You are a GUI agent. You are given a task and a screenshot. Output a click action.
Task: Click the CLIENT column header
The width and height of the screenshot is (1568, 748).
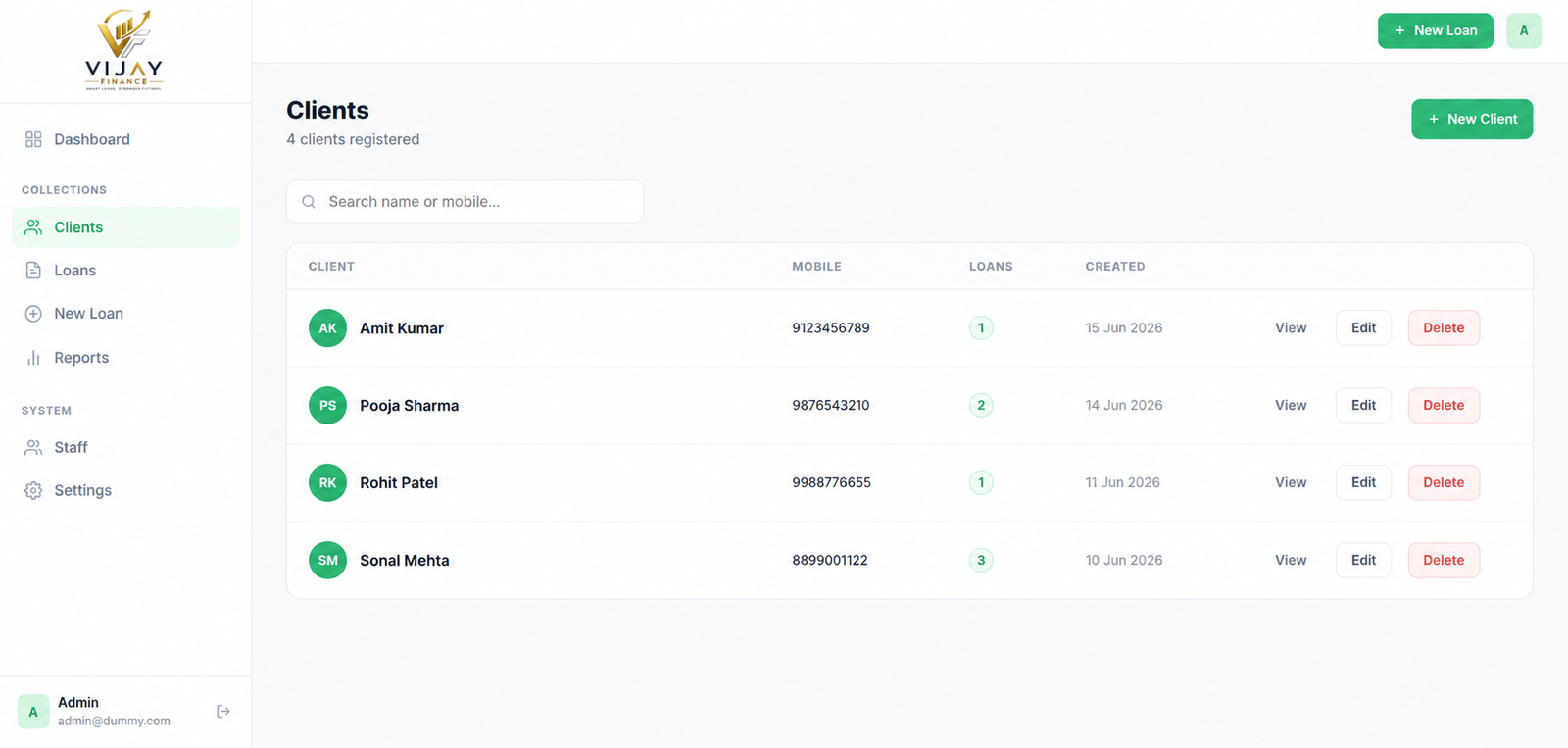click(x=331, y=267)
